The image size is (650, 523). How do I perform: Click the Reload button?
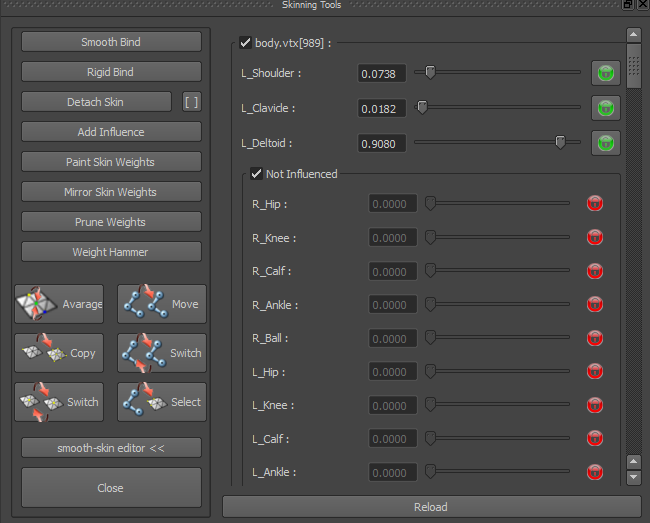tap(432, 506)
